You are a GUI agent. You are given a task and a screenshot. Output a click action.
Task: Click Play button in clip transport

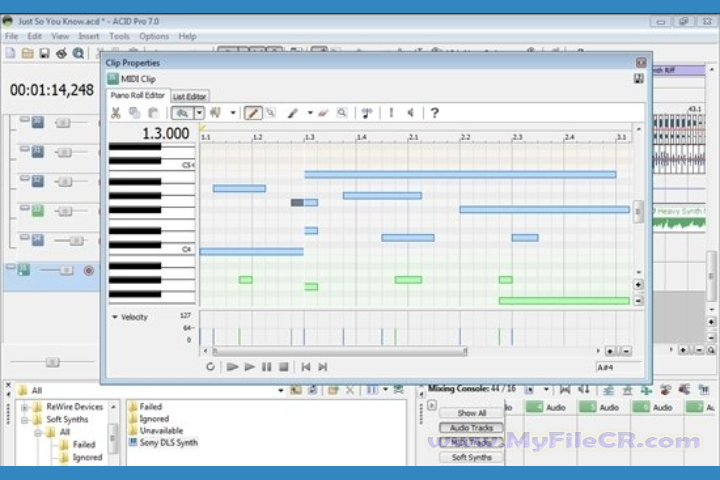(249, 367)
